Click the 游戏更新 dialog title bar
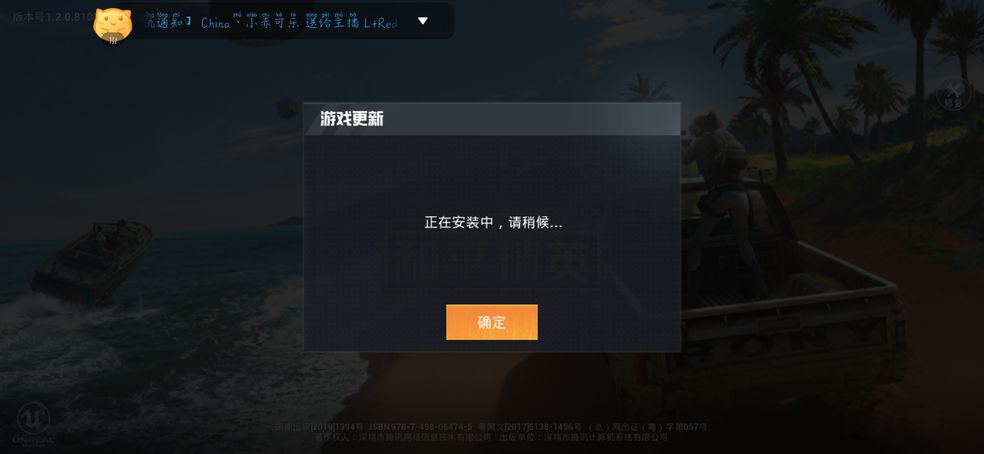 [x=492, y=119]
